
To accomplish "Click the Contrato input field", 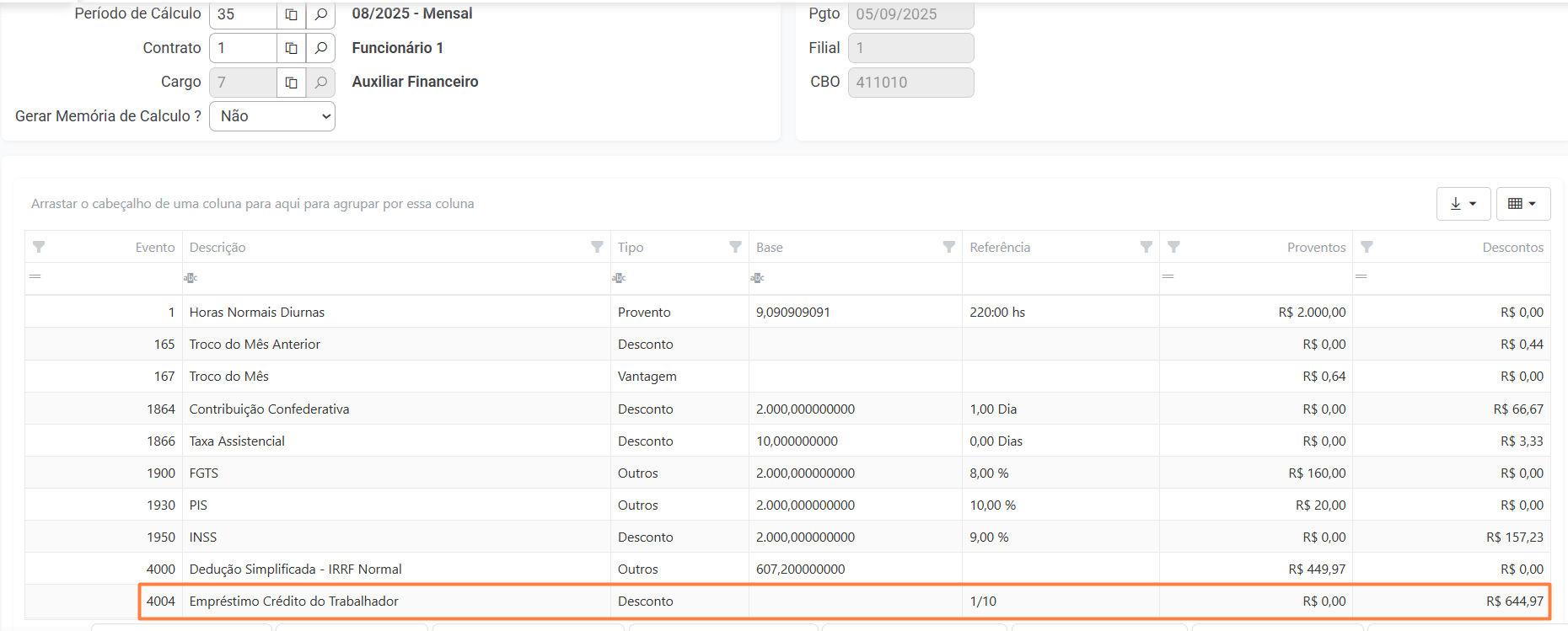I will 243,48.
